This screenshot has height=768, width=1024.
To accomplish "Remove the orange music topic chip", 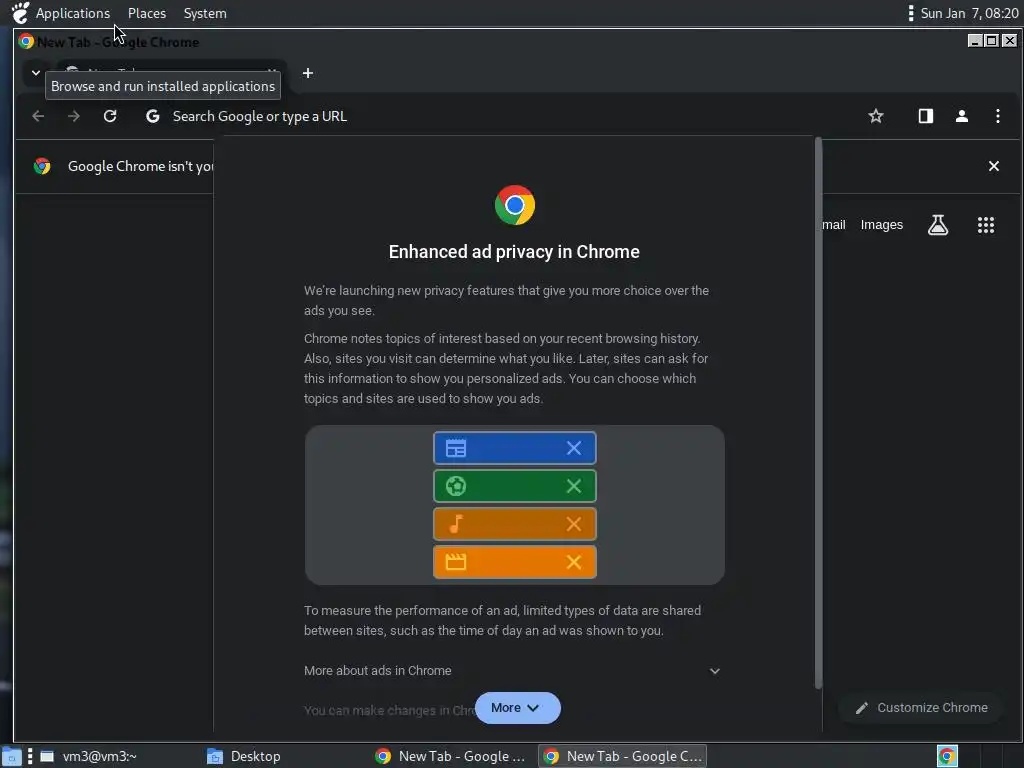I will [573, 524].
